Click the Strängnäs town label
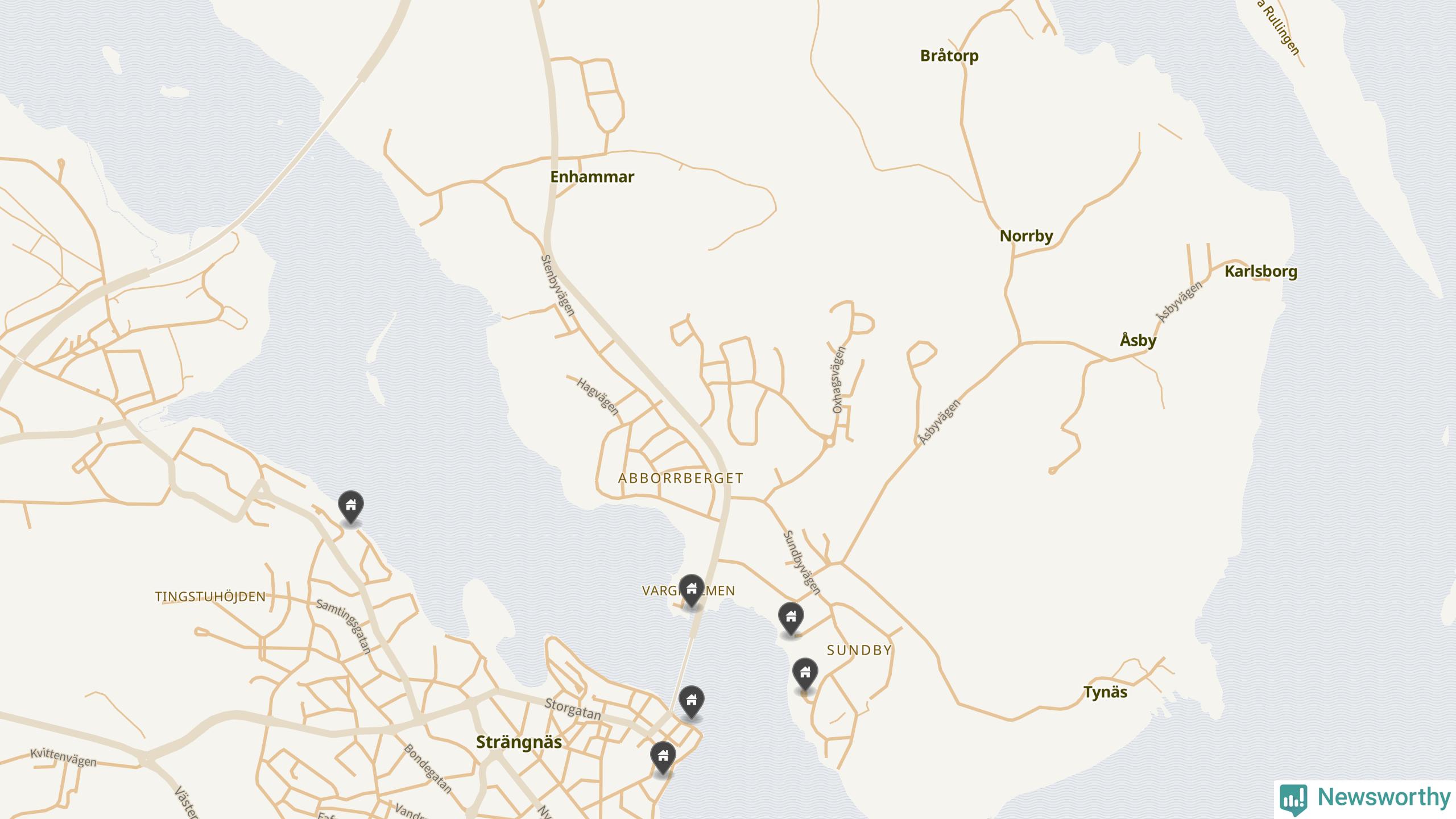Viewport: 1456px width, 819px height. pyautogui.click(x=519, y=742)
